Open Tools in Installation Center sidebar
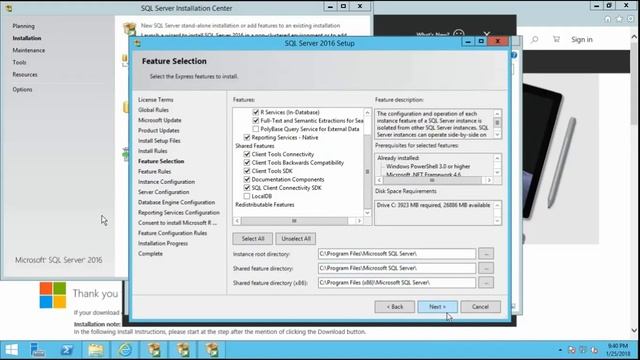This screenshot has width=640, height=360. point(19,62)
